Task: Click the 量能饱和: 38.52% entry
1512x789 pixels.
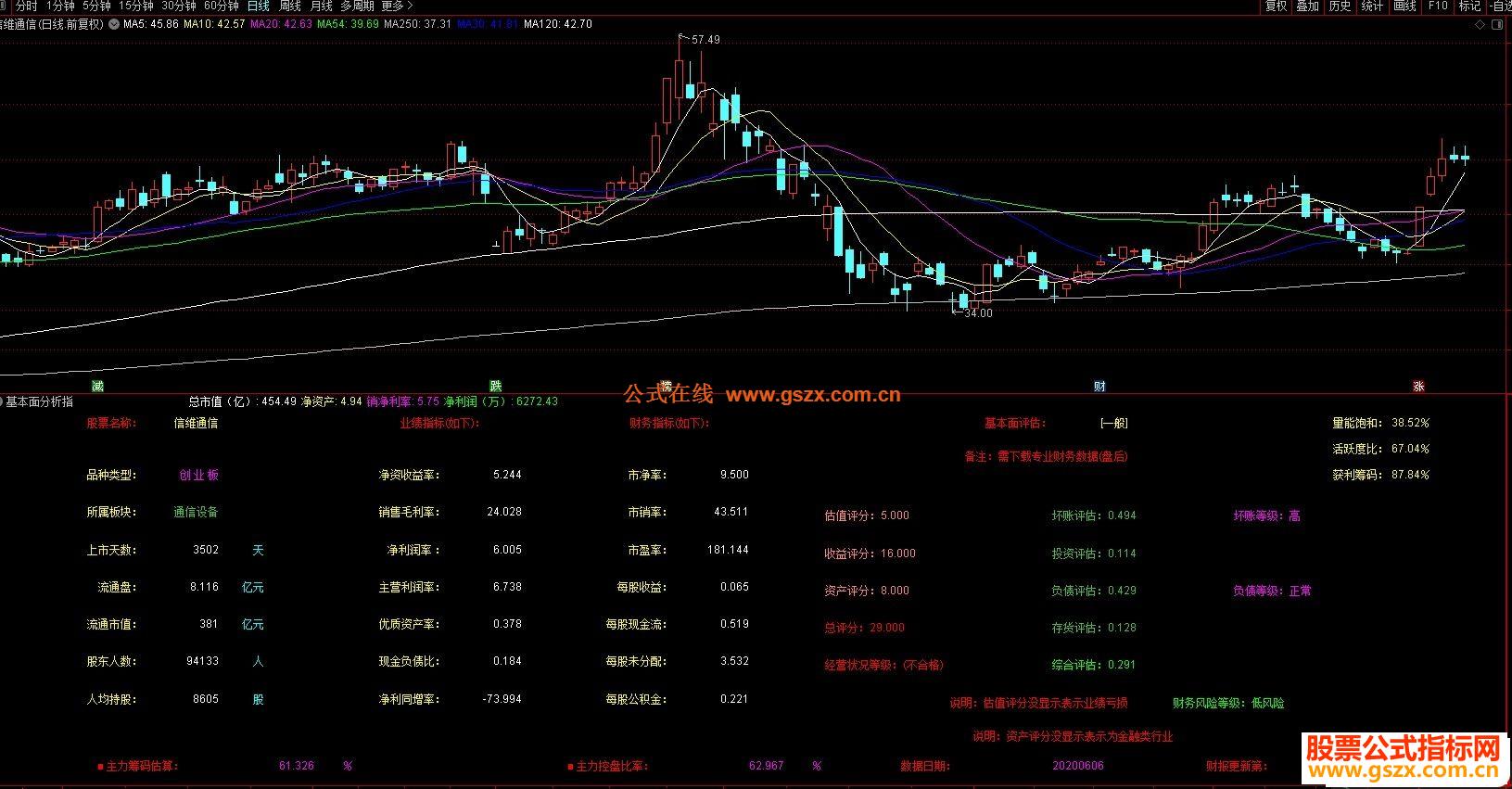Action: (x=1380, y=423)
